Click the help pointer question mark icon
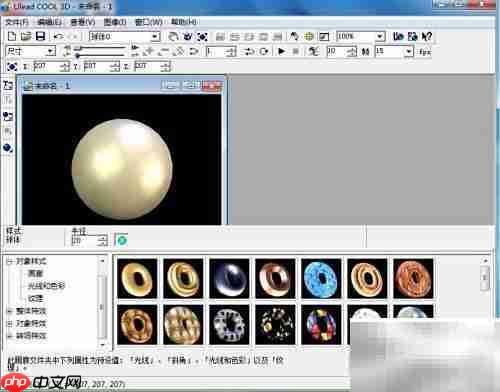 427,36
